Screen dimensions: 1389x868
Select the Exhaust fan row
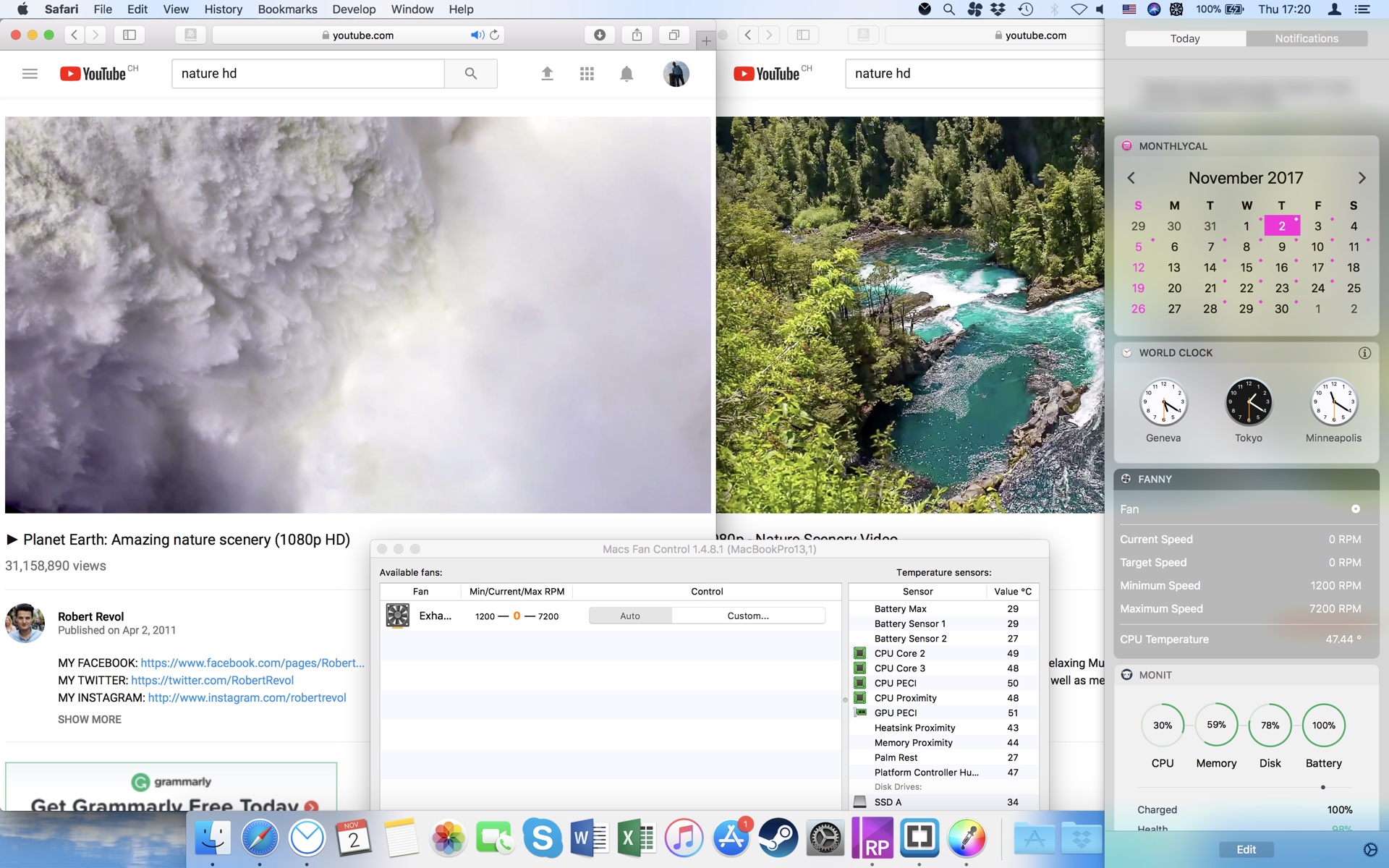(x=610, y=616)
